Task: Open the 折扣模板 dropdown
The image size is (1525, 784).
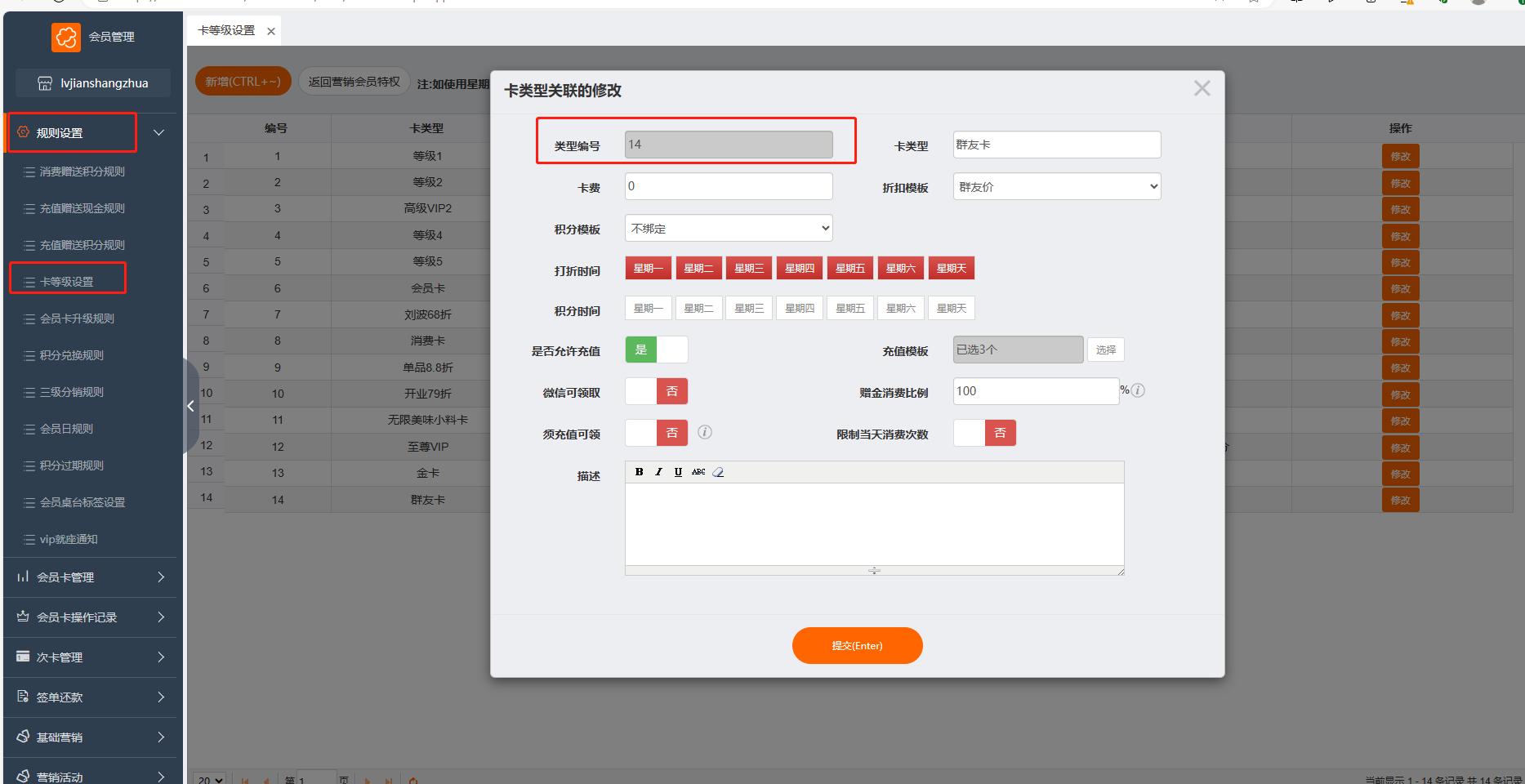Action: pos(1057,186)
